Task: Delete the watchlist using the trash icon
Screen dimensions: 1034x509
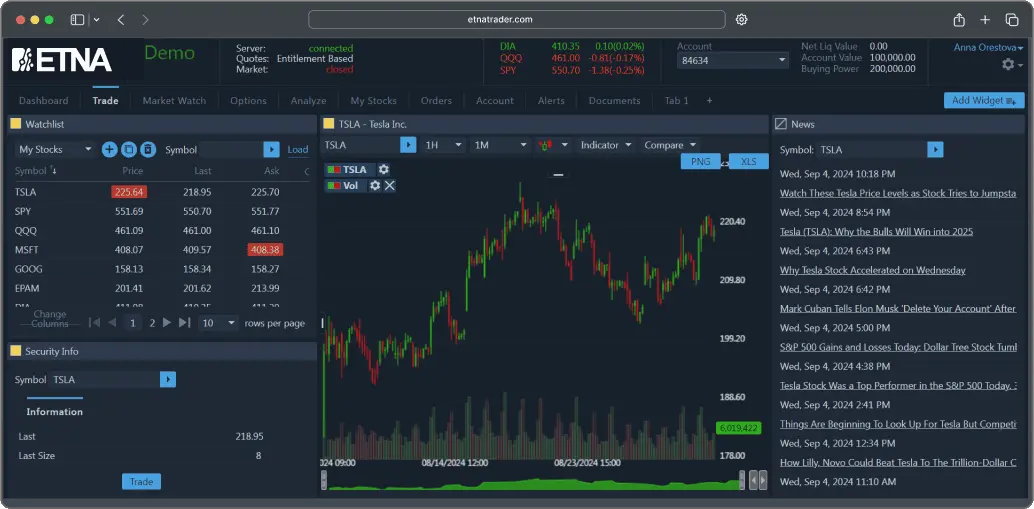Action: (148, 150)
